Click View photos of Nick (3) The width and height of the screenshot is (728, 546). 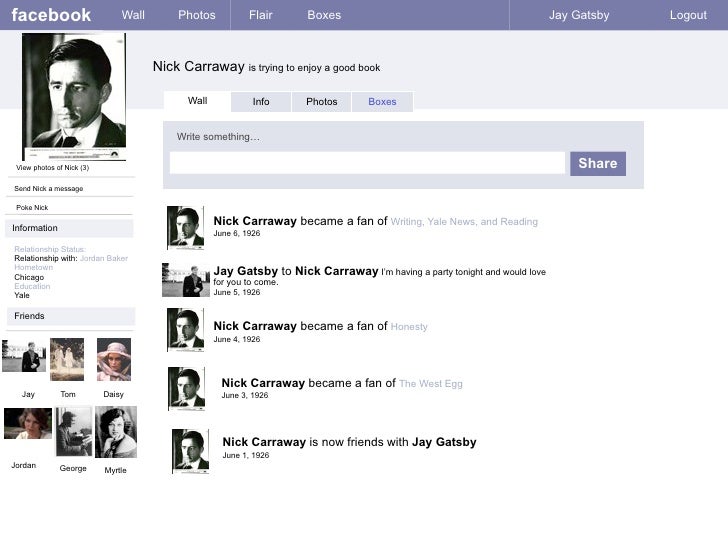coord(52,168)
